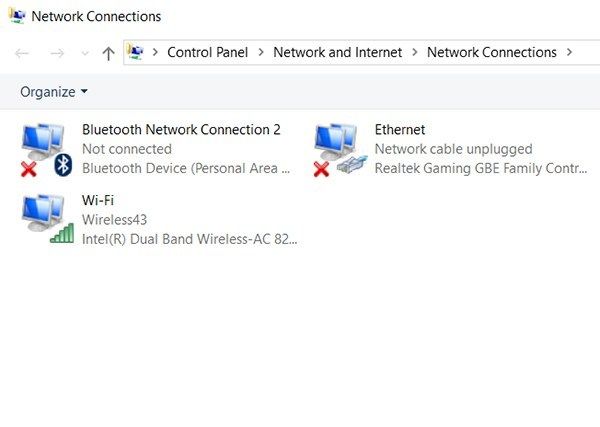Go up one folder level arrow
600x427 pixels.
[108, 53]
